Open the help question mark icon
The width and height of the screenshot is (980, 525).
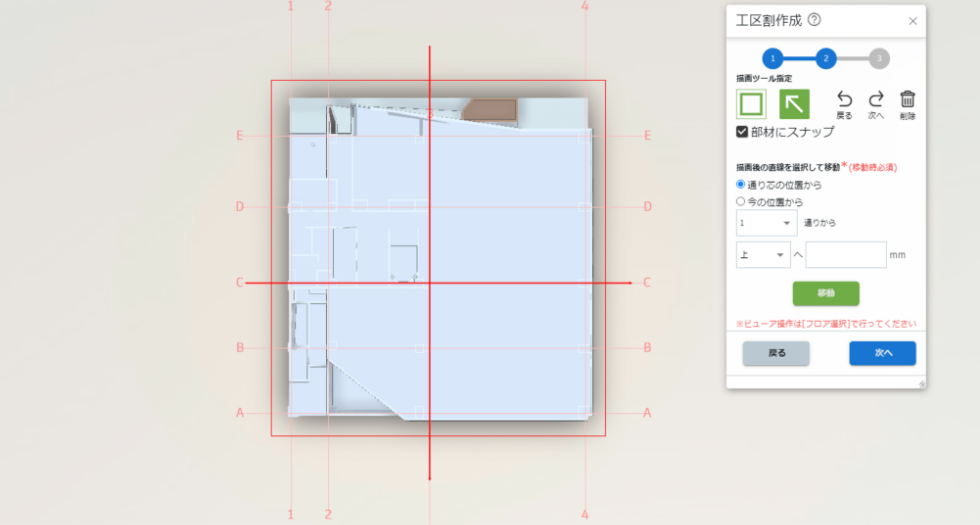[x=814, y=19]
